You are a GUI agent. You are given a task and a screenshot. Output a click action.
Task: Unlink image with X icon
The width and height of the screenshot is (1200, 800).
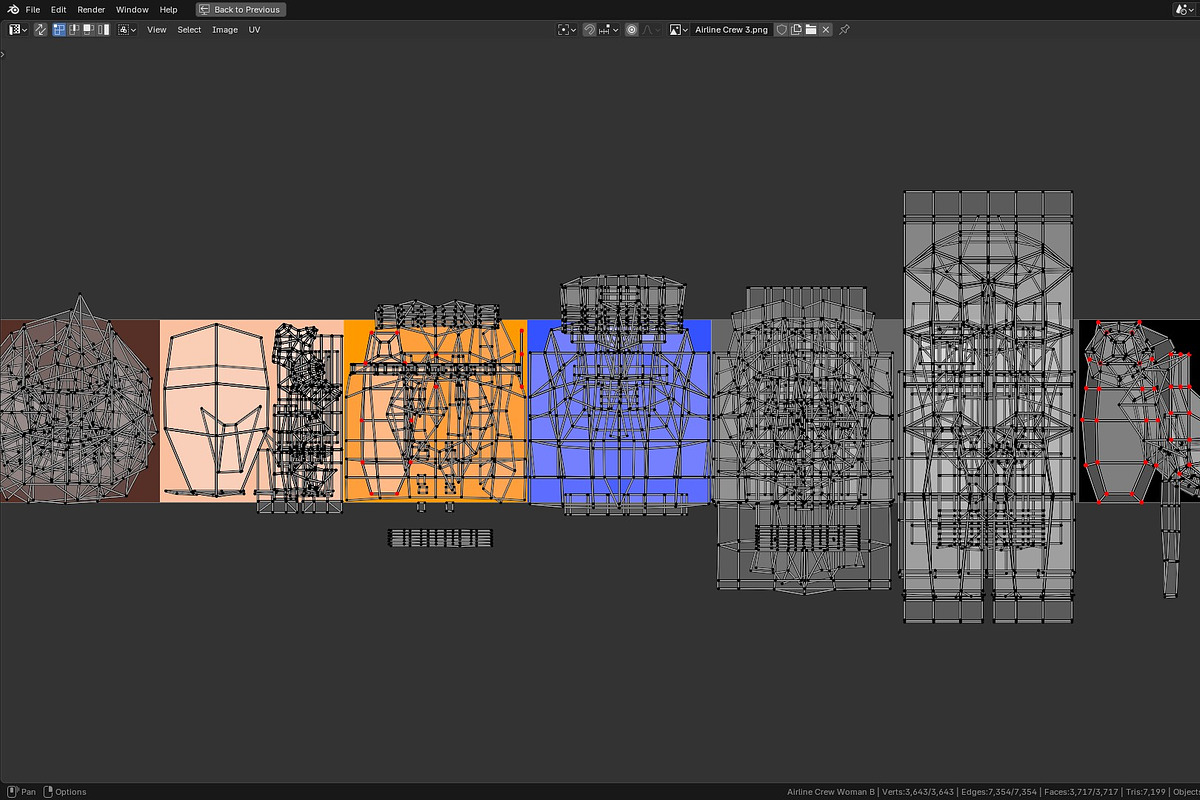[826, 30]
